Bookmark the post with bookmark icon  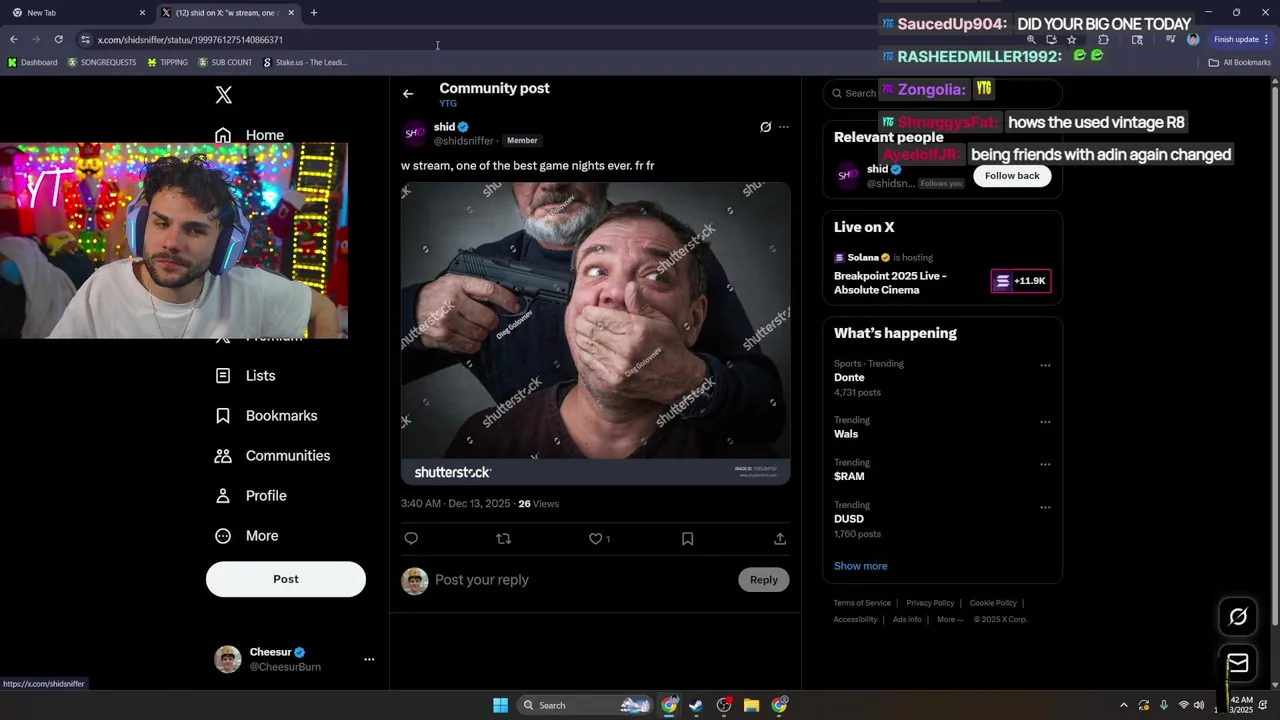pyautogui.click(x=688, y=538)
